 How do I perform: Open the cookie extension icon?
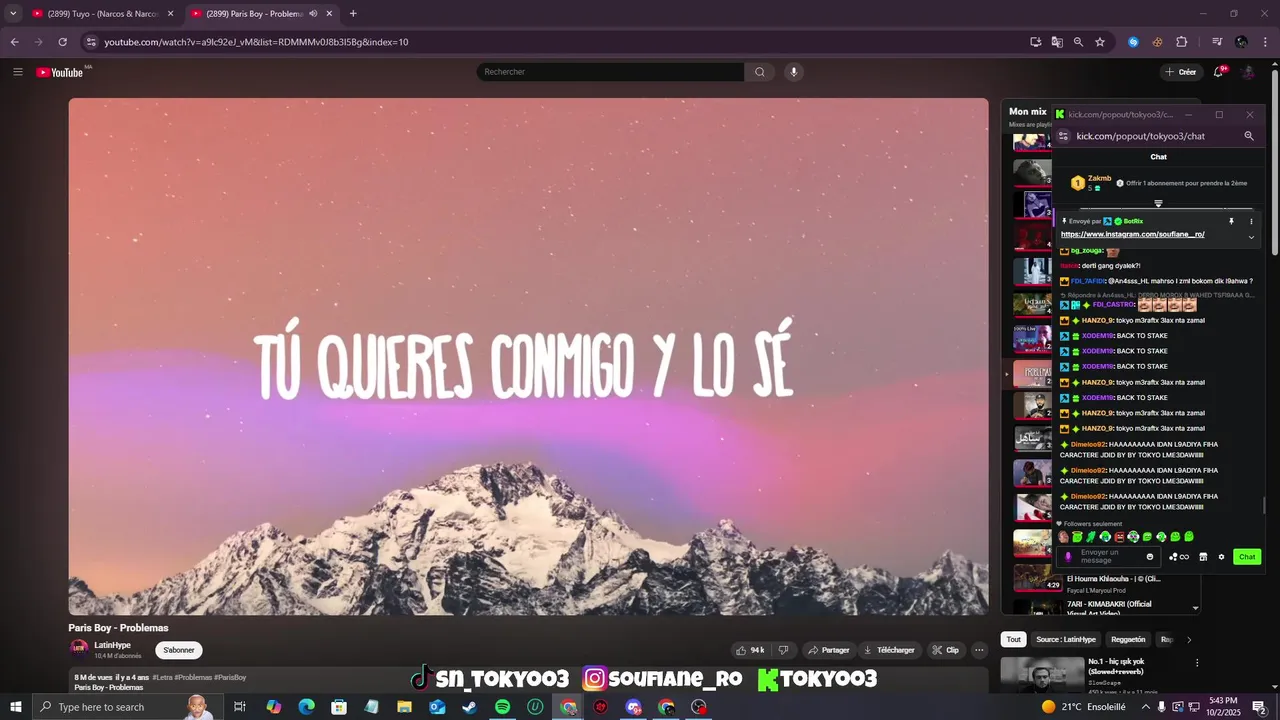tap(1157, 42)
